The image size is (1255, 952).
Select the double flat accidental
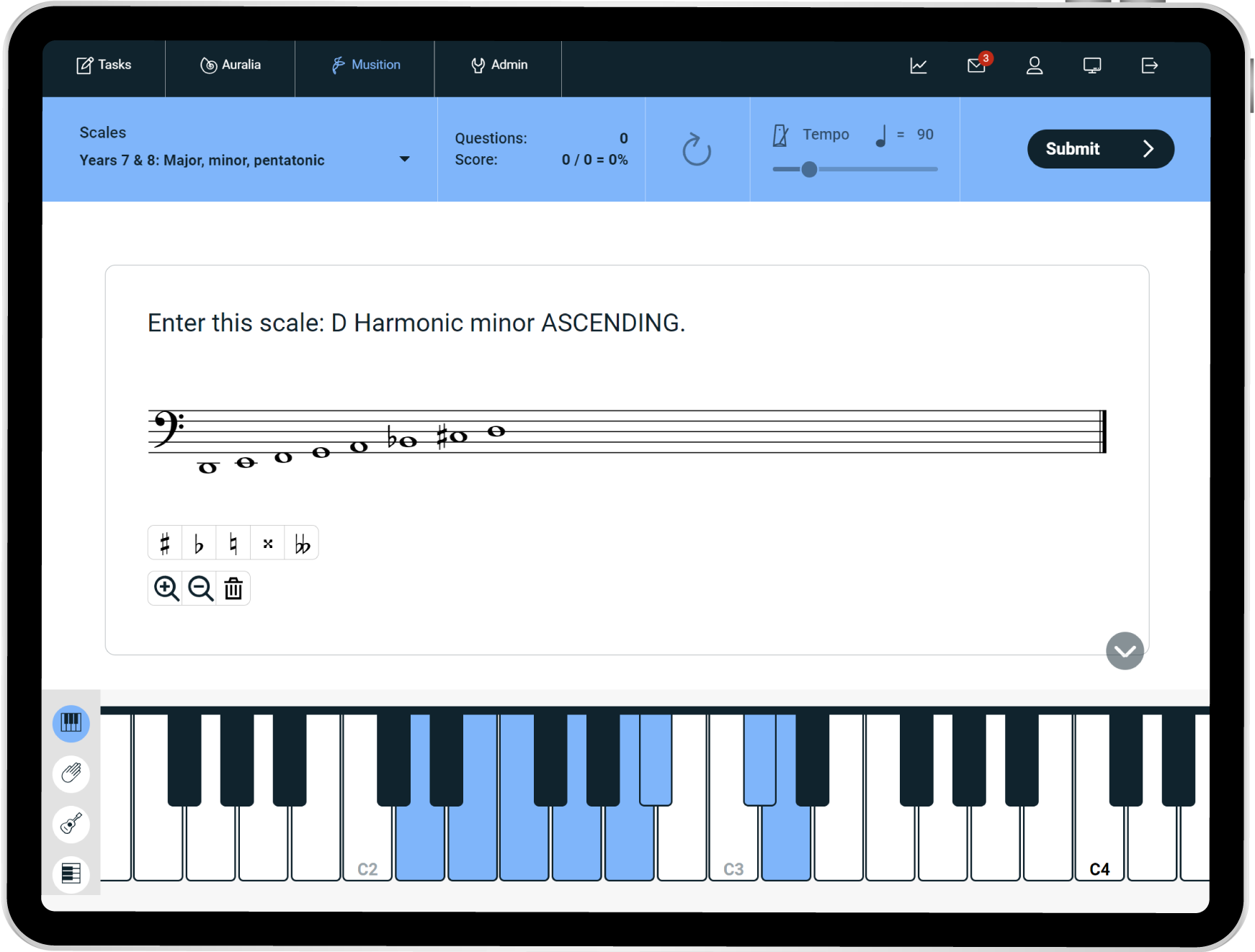(x=302, y=543)
